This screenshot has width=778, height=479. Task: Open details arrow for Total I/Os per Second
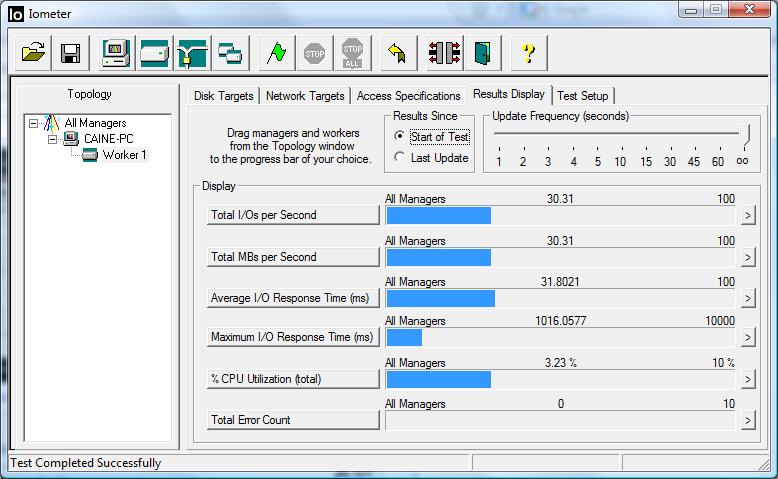[748, 215]
